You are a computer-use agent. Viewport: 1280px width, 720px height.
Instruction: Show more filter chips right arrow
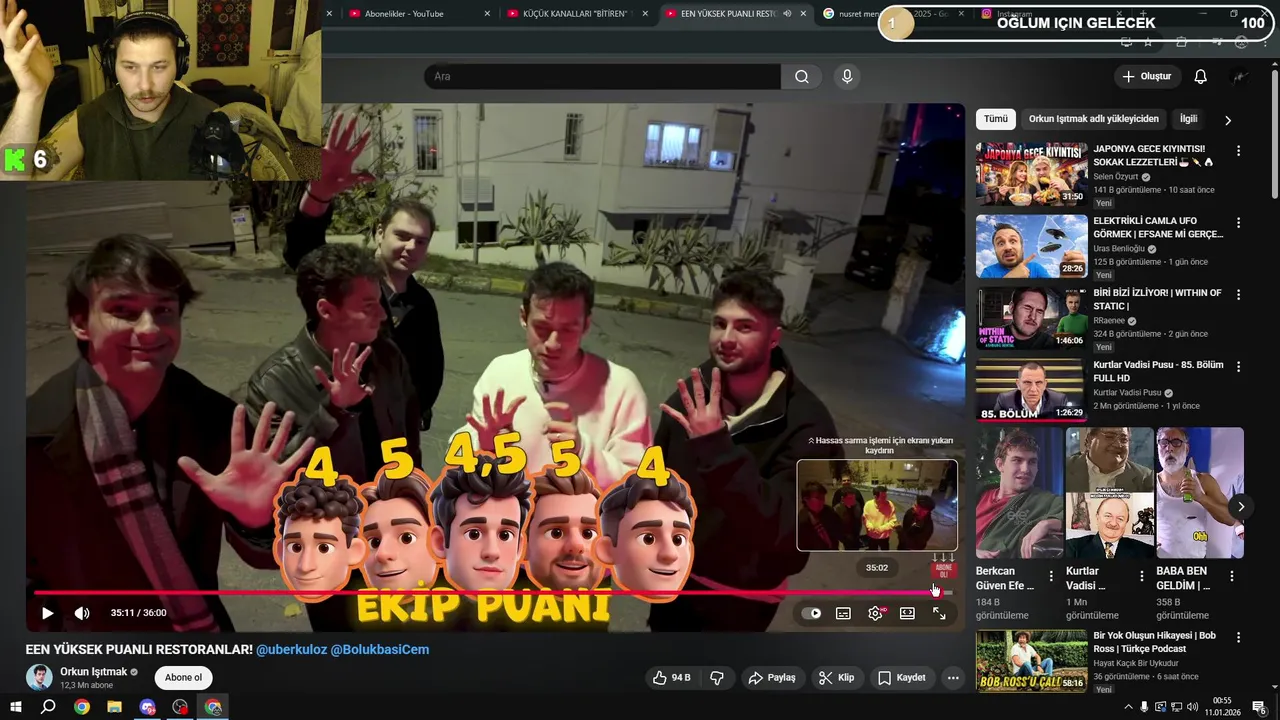pos(1228,120)
